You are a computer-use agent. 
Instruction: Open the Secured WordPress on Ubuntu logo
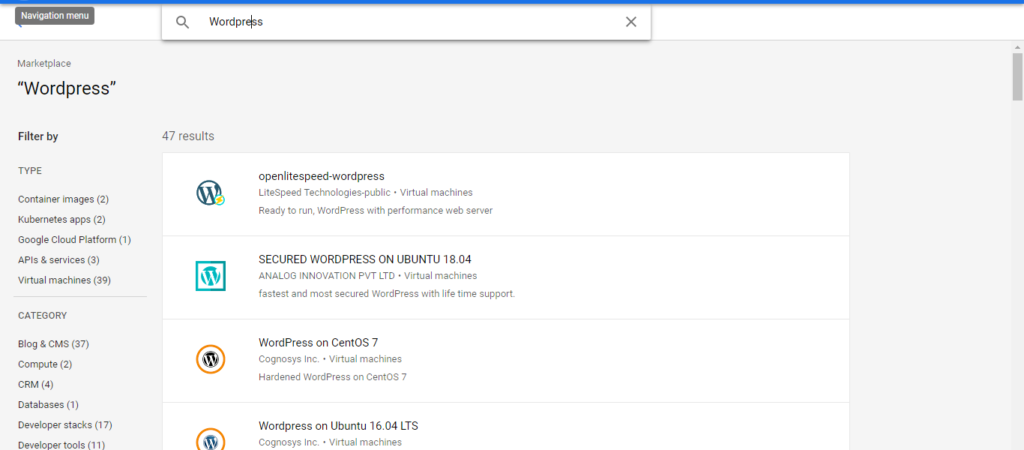click(x=210, y=276)
